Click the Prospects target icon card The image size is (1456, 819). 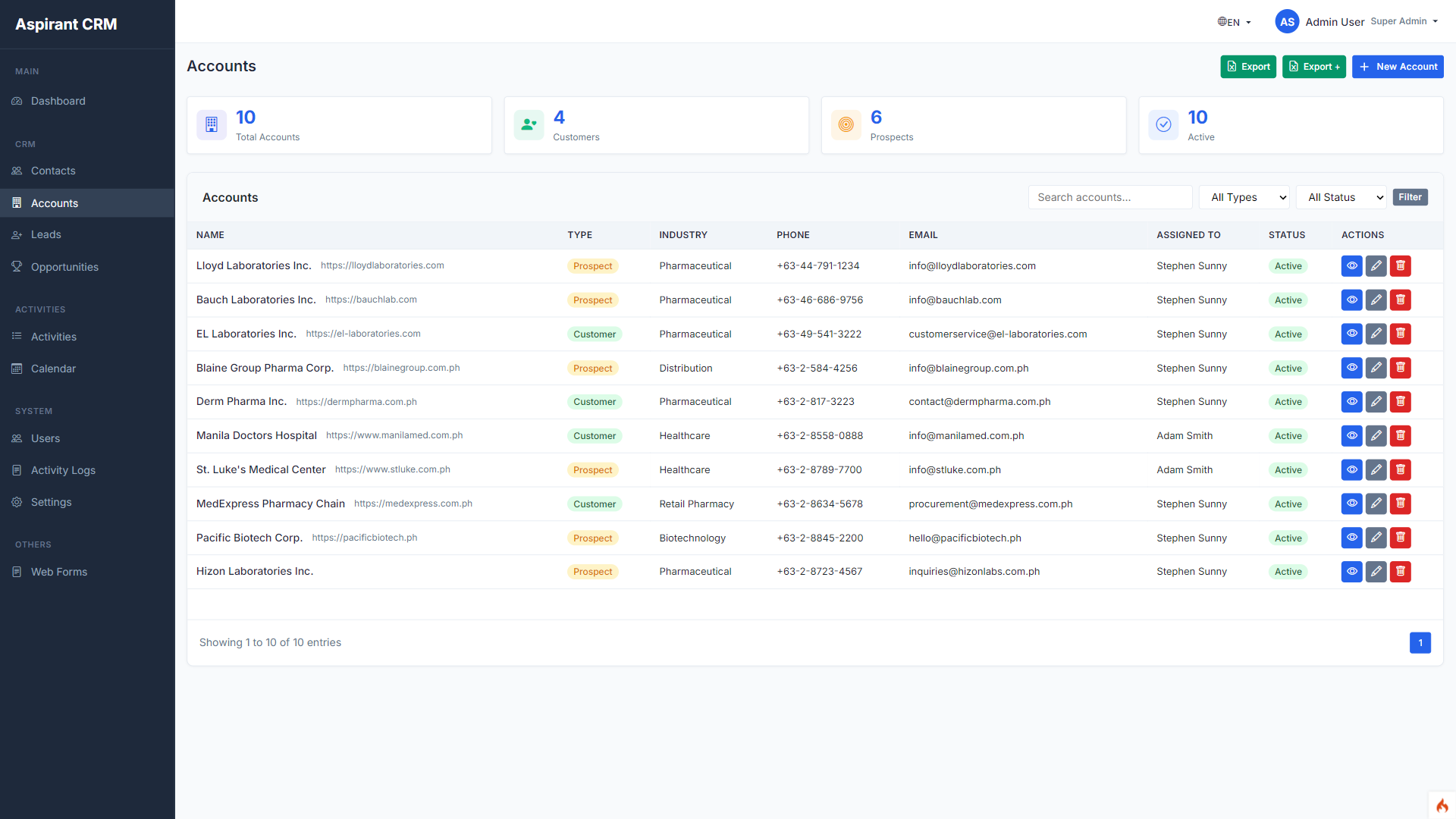point(846,124)
